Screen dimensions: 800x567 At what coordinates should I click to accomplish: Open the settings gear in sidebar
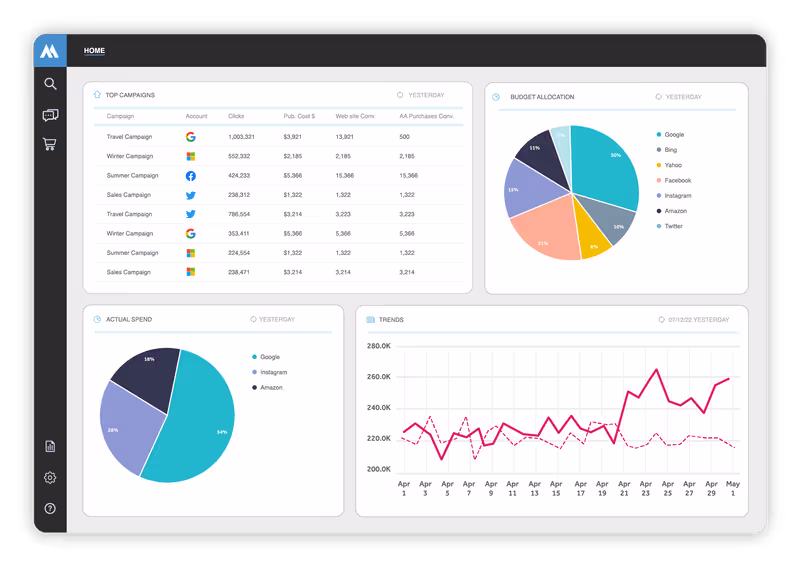coord(50,478)
